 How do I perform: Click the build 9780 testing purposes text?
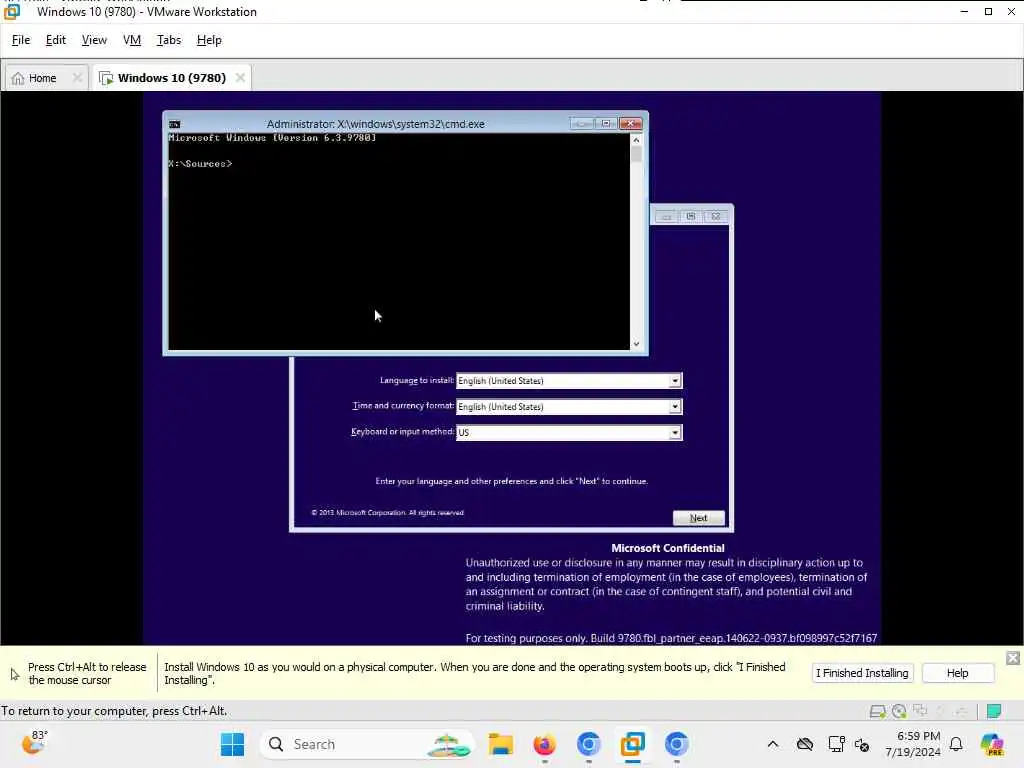pos(671,638)
